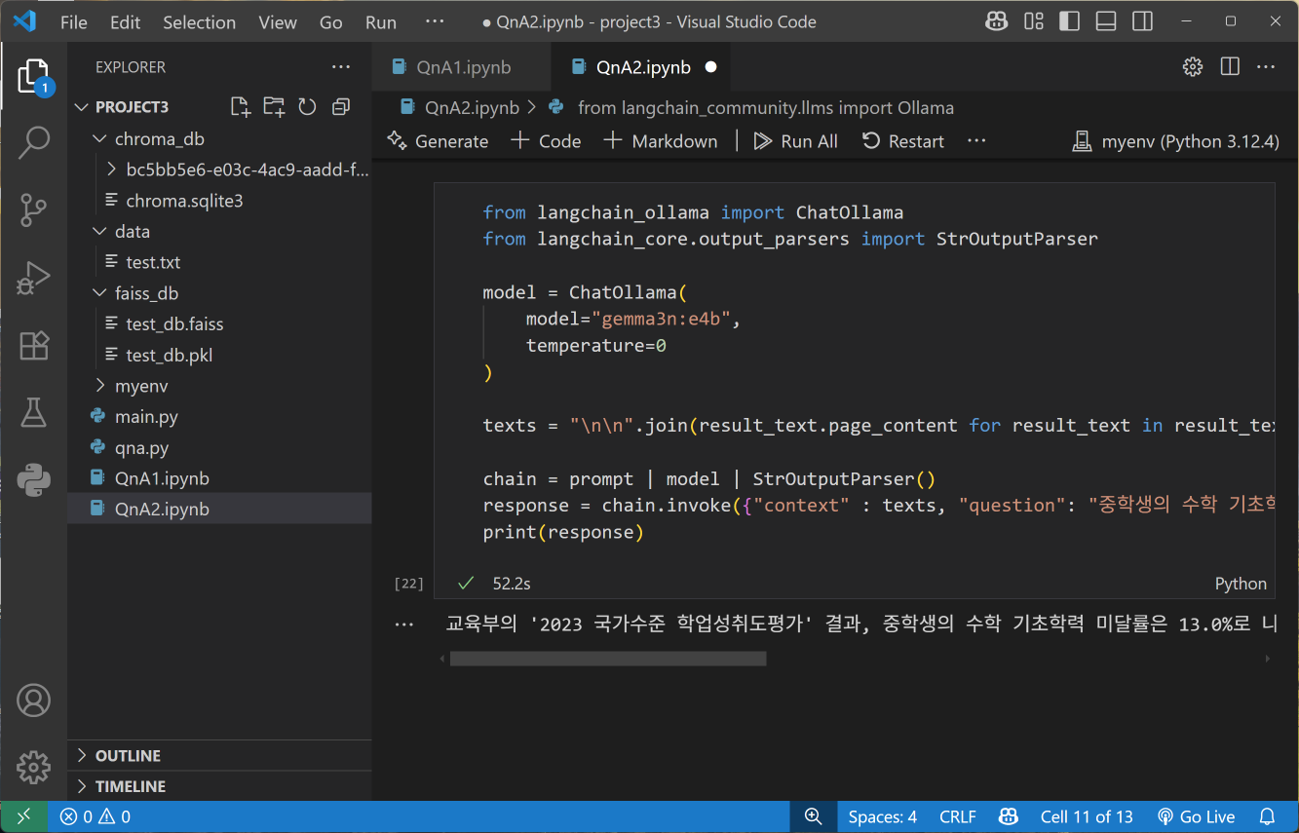Open the Accounts menu
Screen dimensions: 1299x833
33,700
